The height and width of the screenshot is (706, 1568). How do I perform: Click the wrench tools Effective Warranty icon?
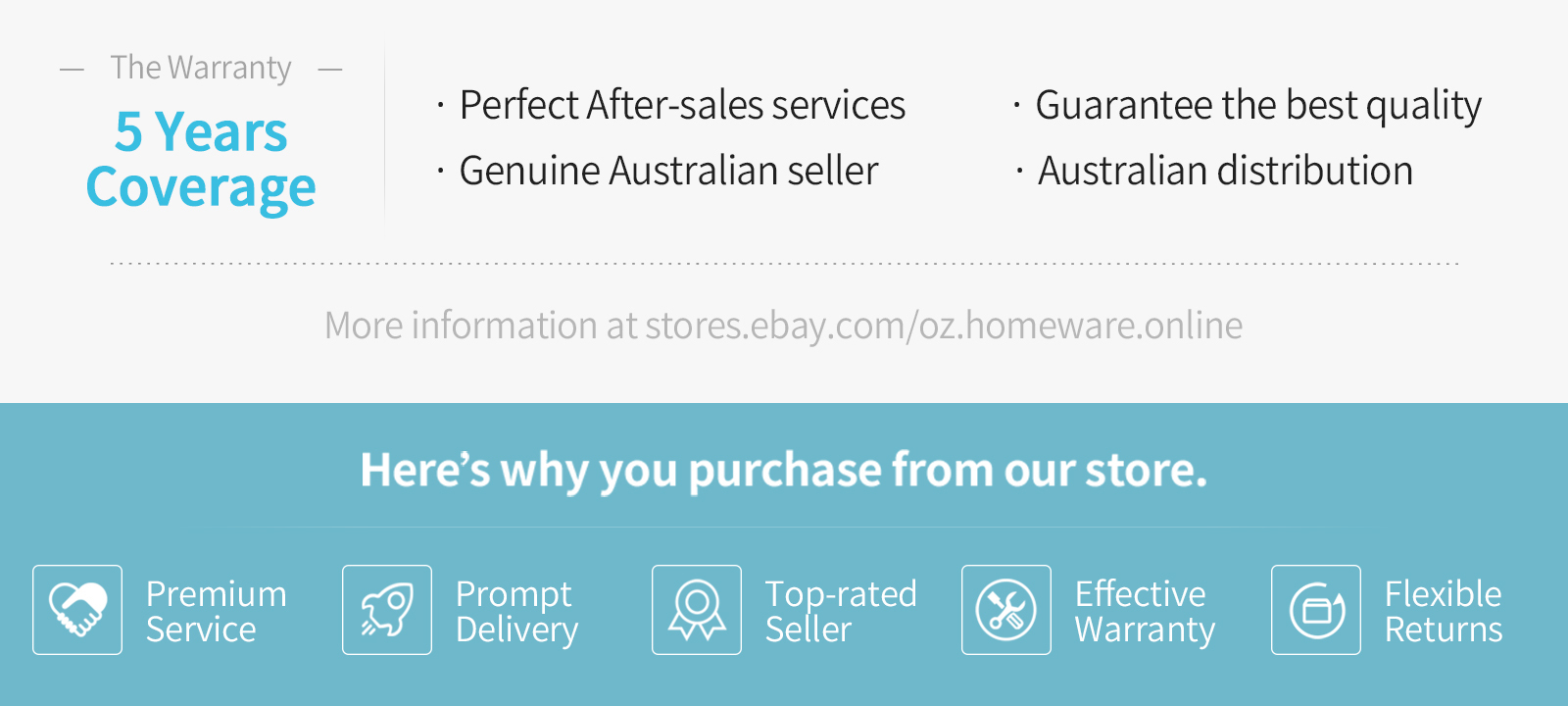point(1006,610)
